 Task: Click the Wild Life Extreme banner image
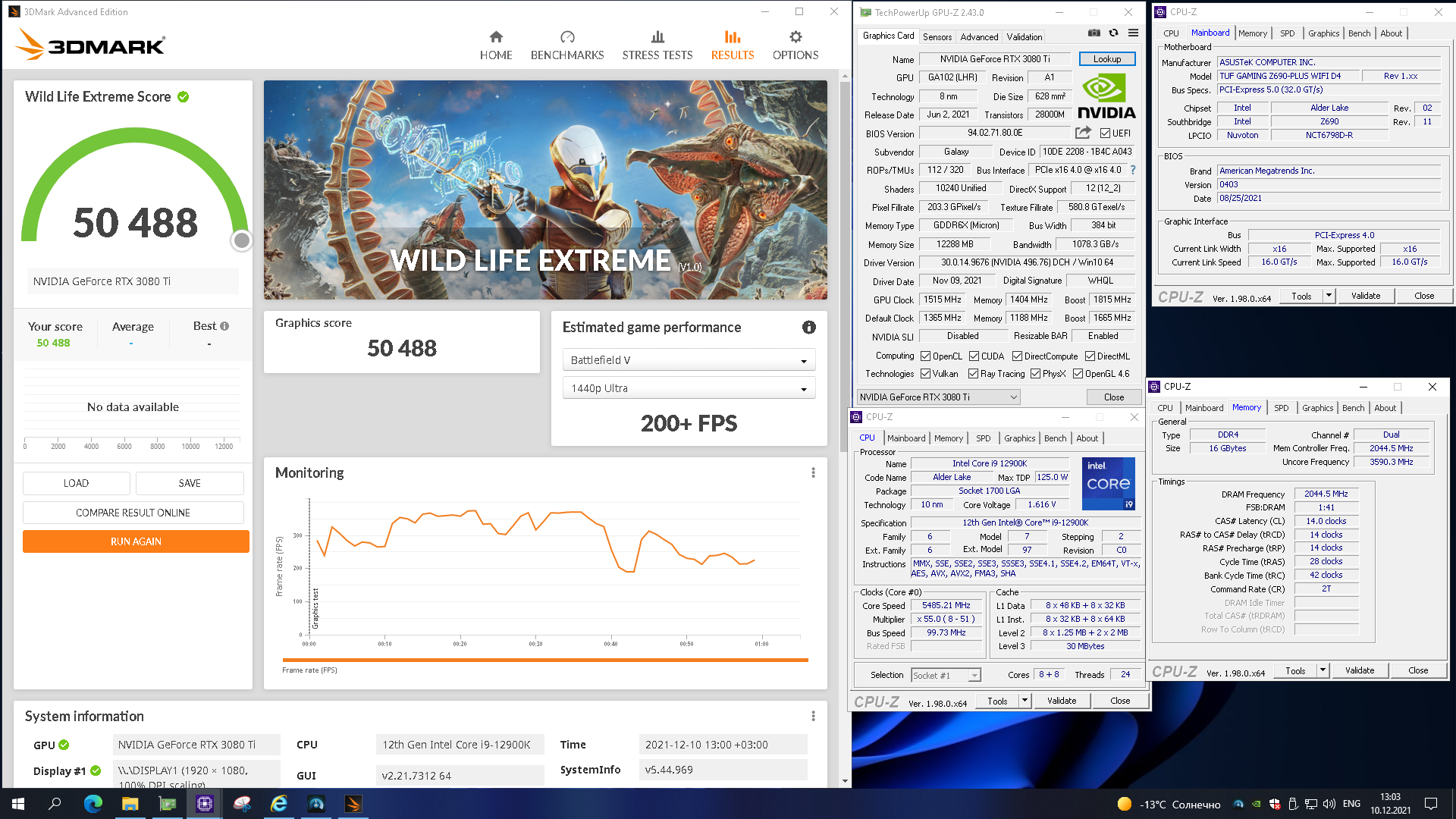tap(545, 190)
